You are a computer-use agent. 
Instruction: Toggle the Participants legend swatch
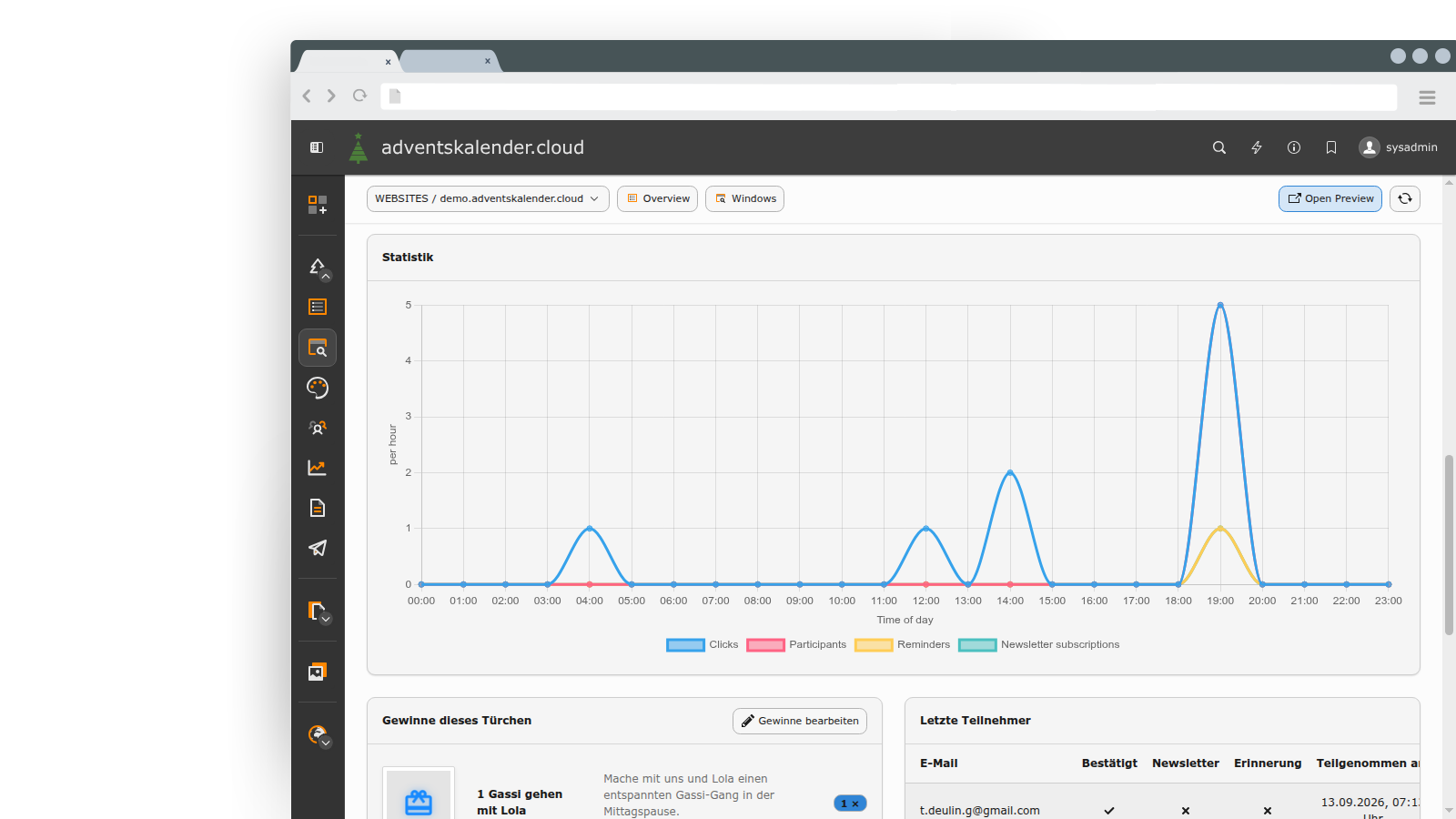point(765,645)
